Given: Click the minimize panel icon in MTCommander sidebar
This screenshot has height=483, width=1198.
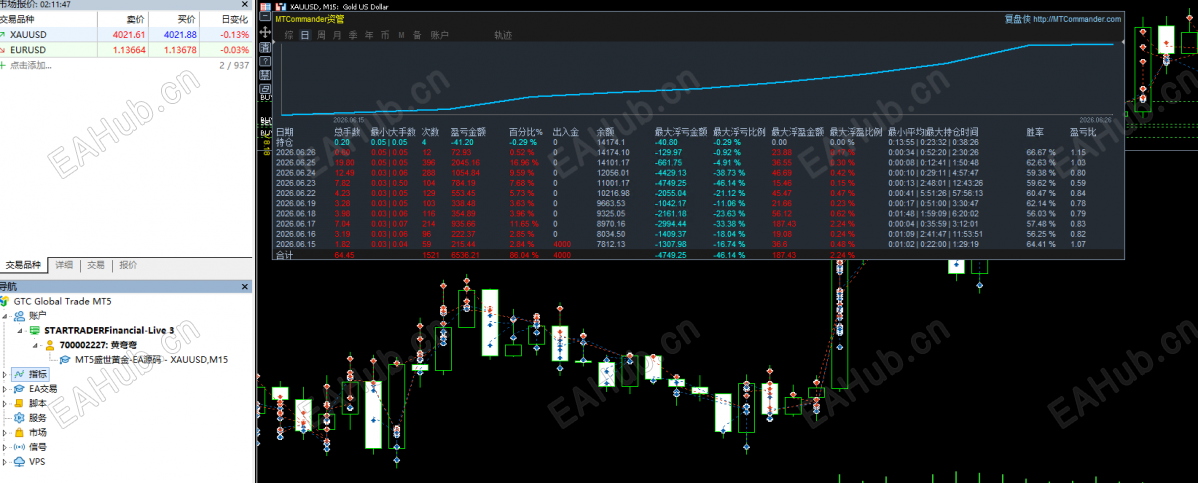Looking at the screenshot, I should pos(265,16).
